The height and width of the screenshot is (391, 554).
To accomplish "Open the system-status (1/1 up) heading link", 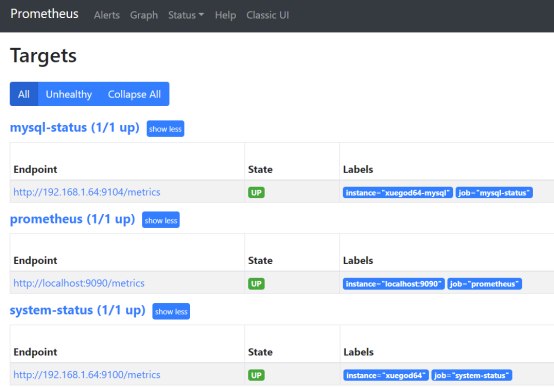I will pos(77,310).
